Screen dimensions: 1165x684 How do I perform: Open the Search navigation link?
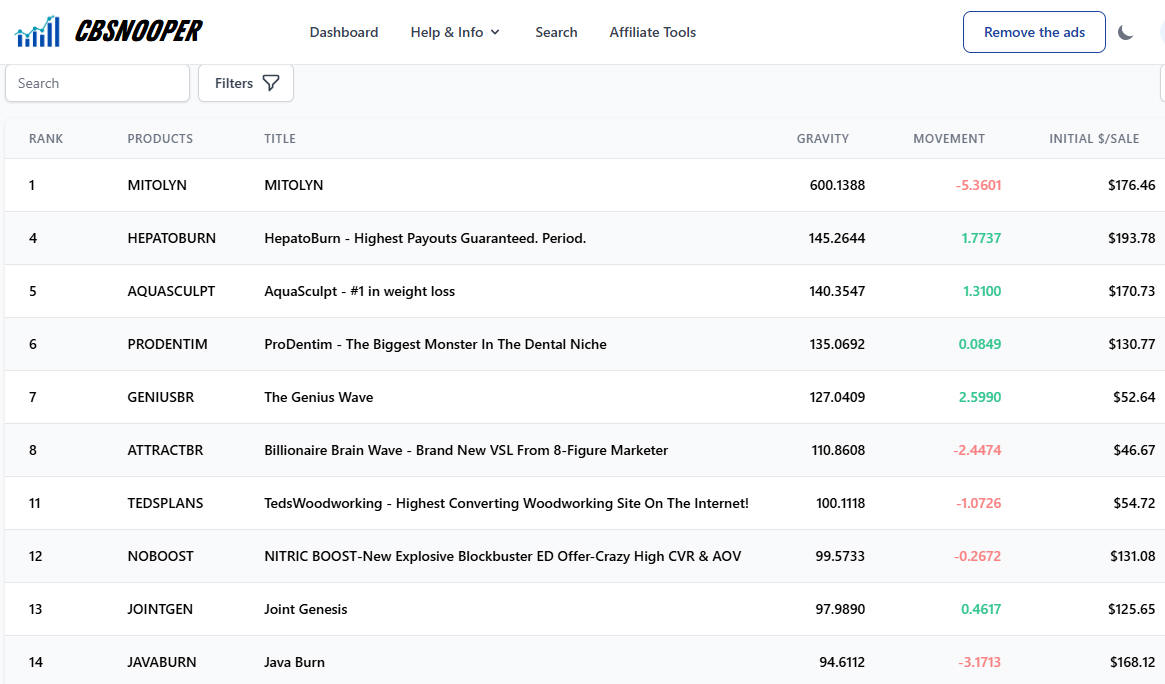click(556, 32)
